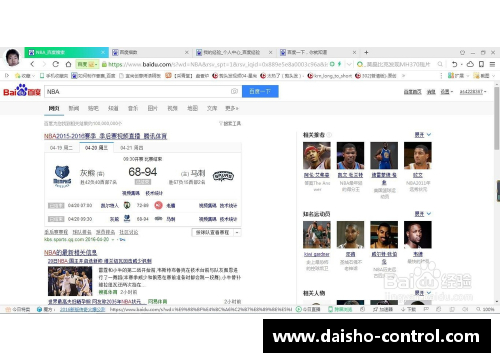This screenshot has height=362, width=500.
Task: Click the screenshot tool icon in the bookmarks bar
Action: point(477,76)
